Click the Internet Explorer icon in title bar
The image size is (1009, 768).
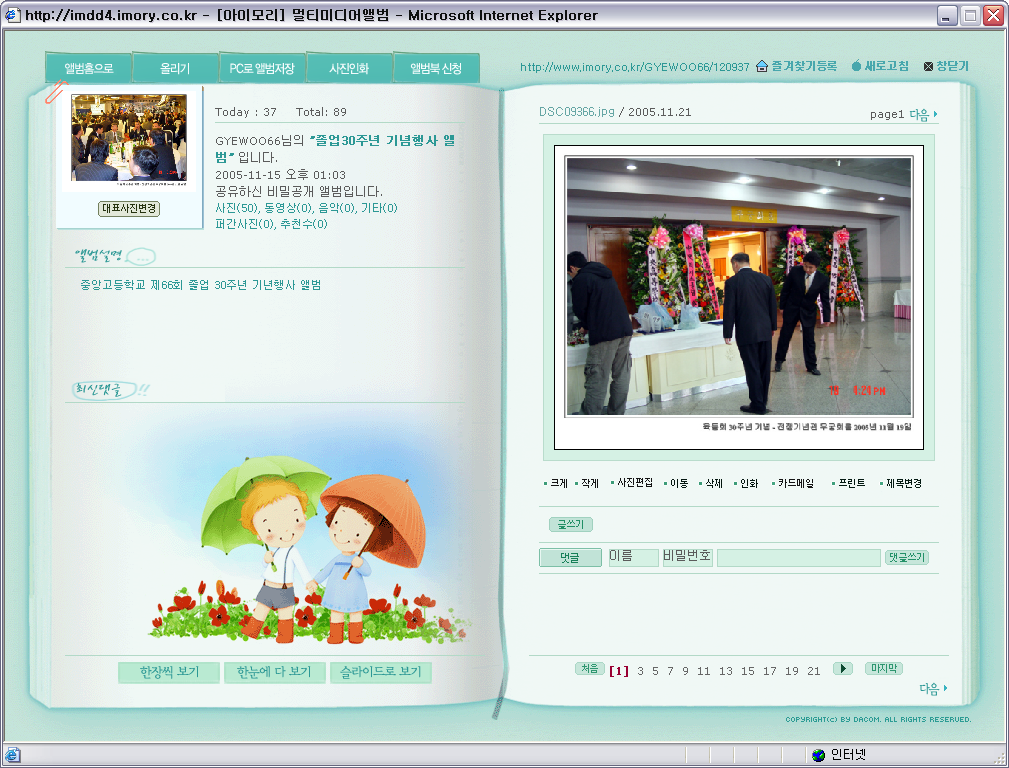(x=12, y=15)
